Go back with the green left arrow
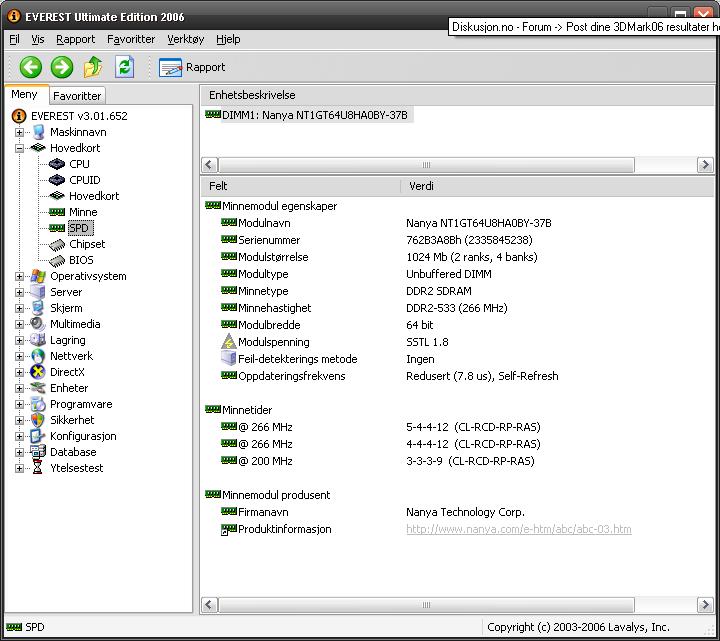This screenshot has width=720, height=641. tap(31, 67)
